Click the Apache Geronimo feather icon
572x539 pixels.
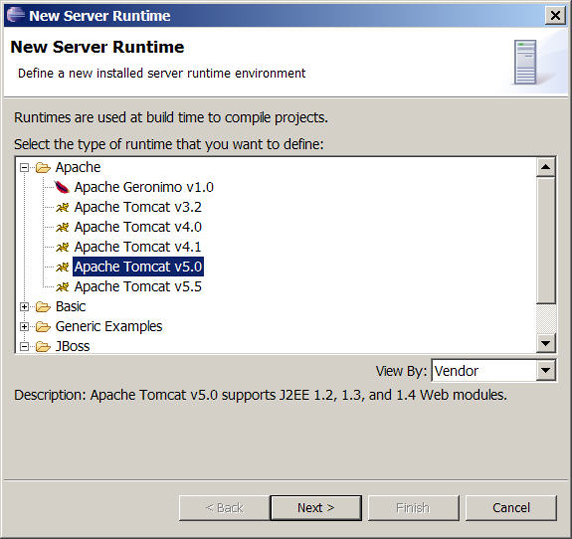pos(62,187)
